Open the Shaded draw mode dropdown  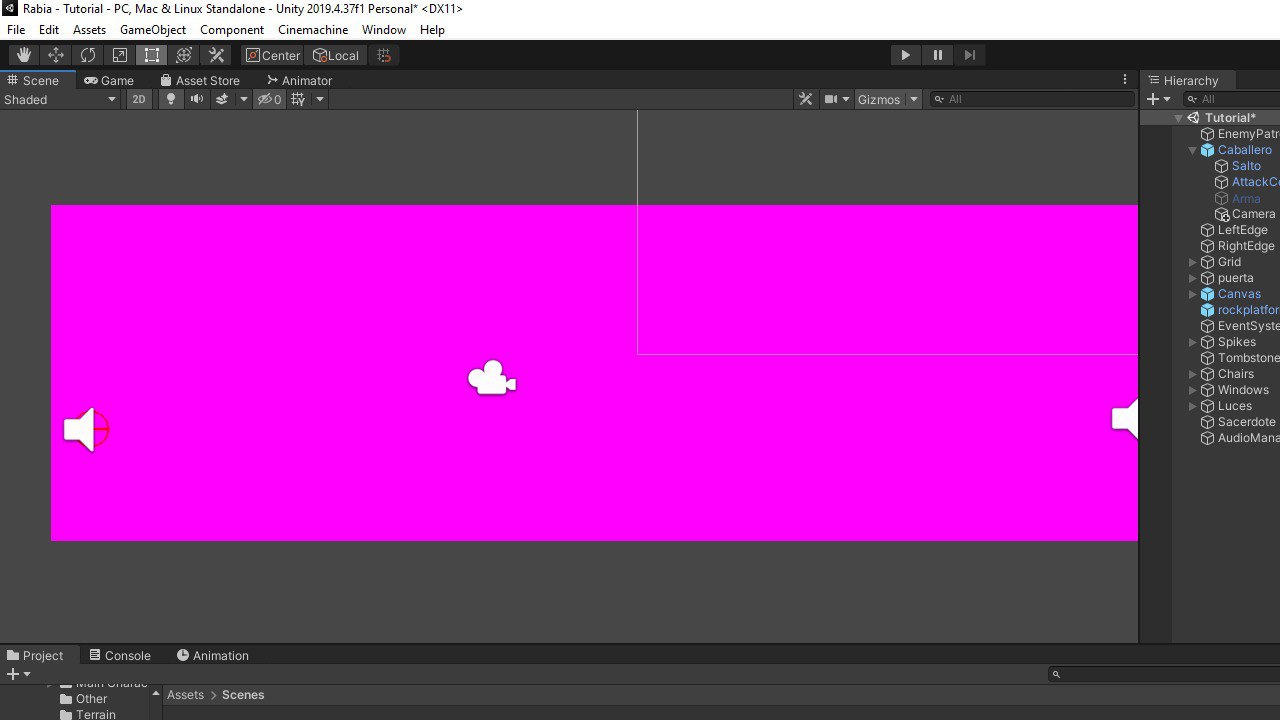tap(60, 99)
